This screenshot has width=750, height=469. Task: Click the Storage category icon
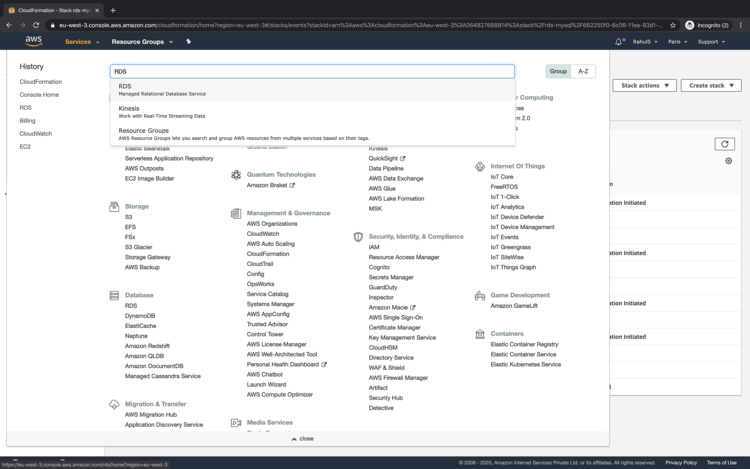click(x=114, y=207)
